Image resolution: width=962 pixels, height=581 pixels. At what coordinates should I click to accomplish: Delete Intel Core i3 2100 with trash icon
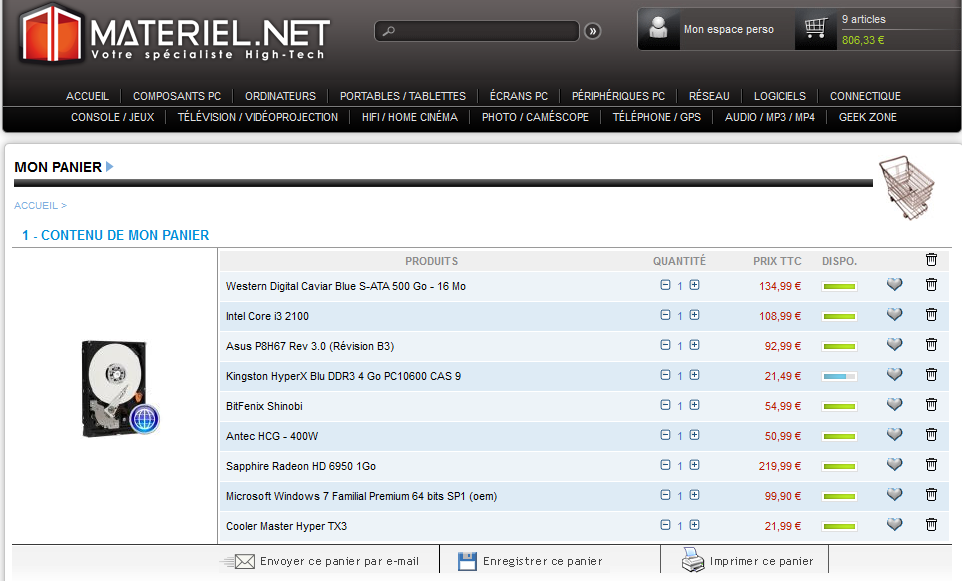pyautogui.click(x=931, y=315)
